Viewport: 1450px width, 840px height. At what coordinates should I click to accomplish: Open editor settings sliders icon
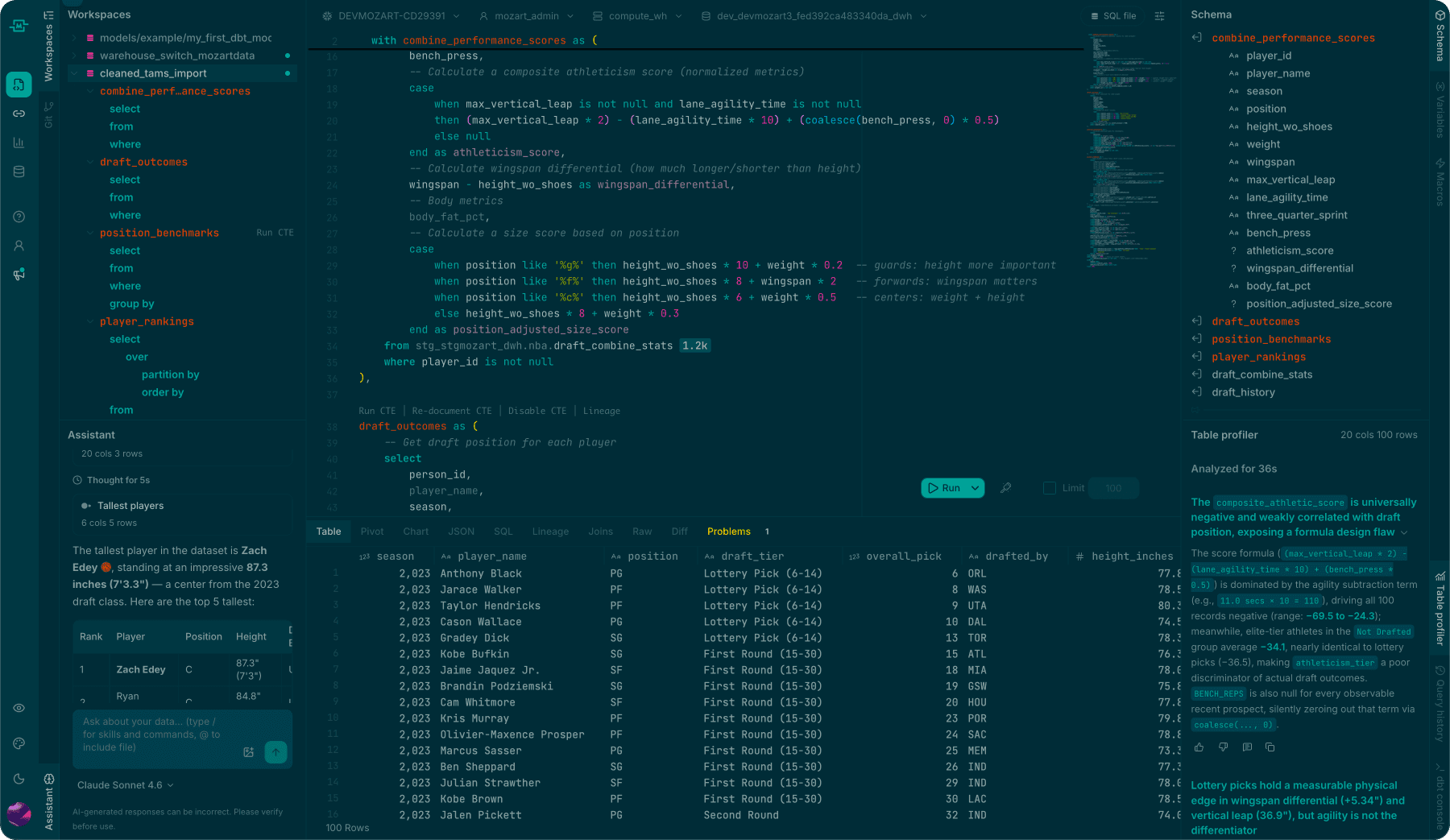point(1159,16)
